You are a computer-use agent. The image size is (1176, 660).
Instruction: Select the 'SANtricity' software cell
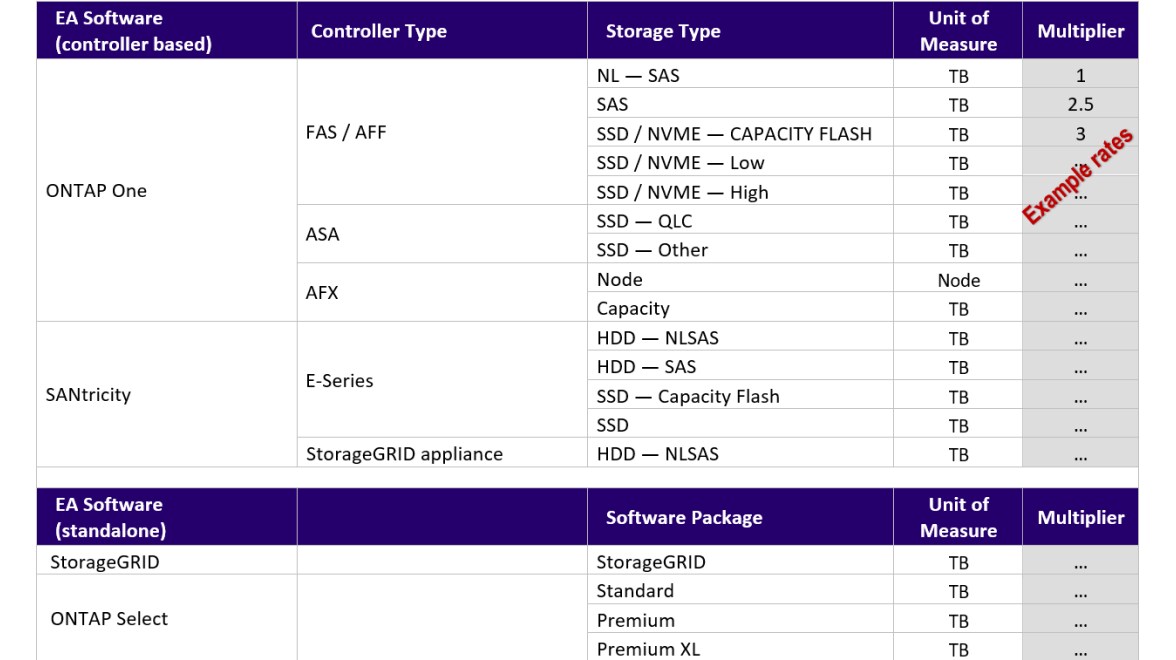coord(88,395)
